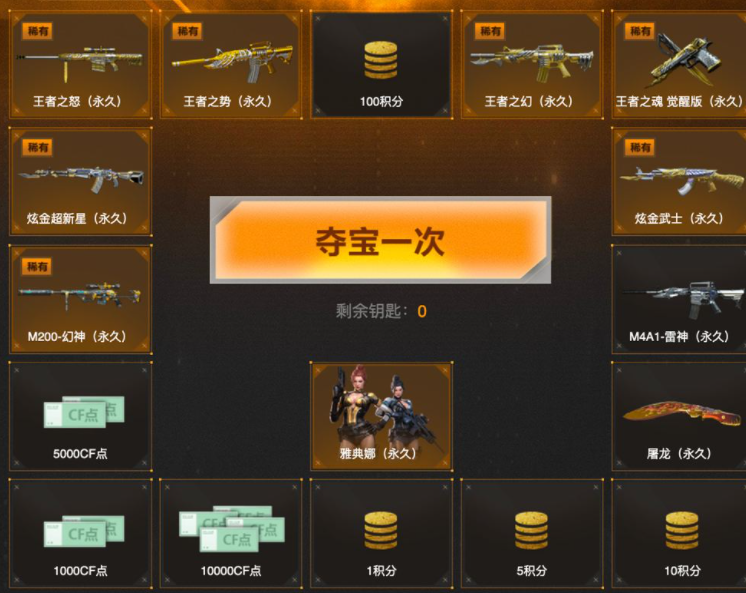Click the 10000CF点 voucher tile
Screen dimensions: 746x593
click(231, 534)
